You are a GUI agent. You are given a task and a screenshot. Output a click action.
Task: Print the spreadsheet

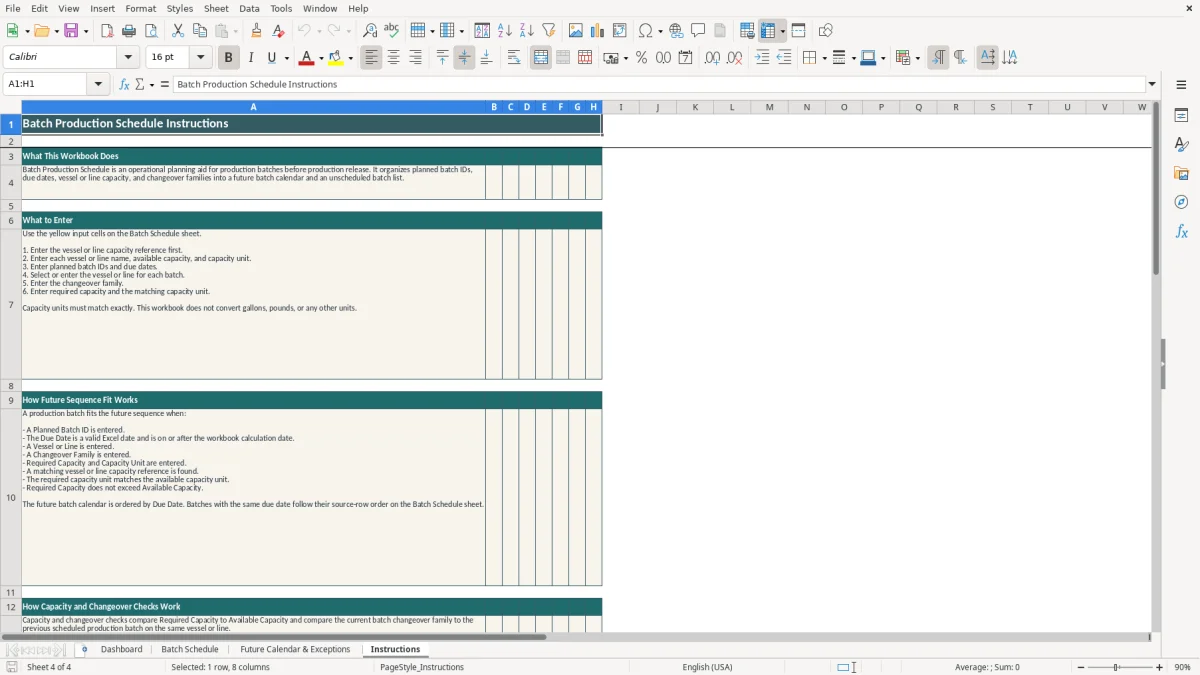tap(129, 31)
